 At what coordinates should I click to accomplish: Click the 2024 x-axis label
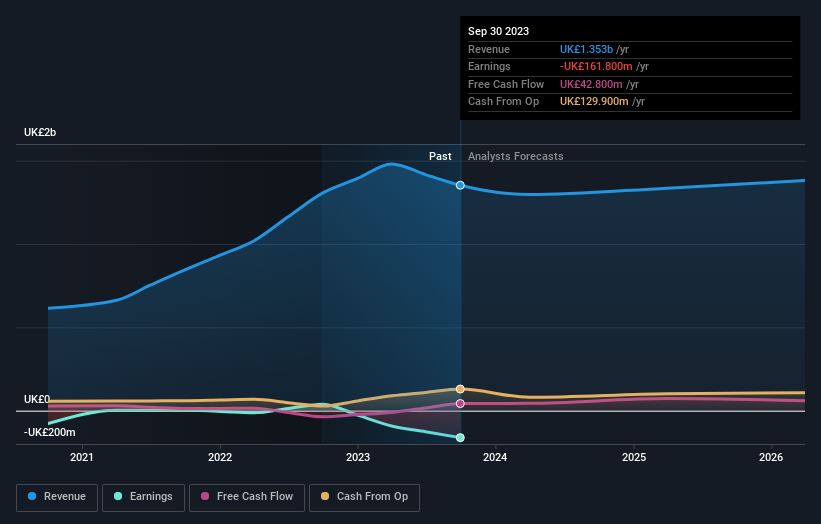(x=495, y=458)
